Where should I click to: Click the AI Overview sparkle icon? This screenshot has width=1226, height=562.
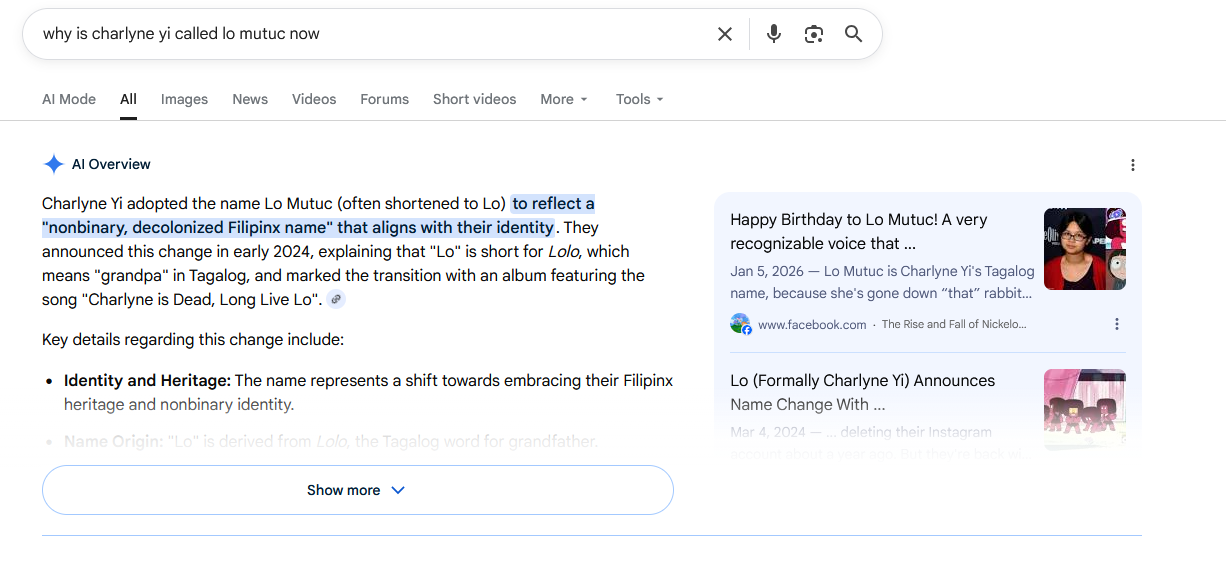(x=53, y=164)
